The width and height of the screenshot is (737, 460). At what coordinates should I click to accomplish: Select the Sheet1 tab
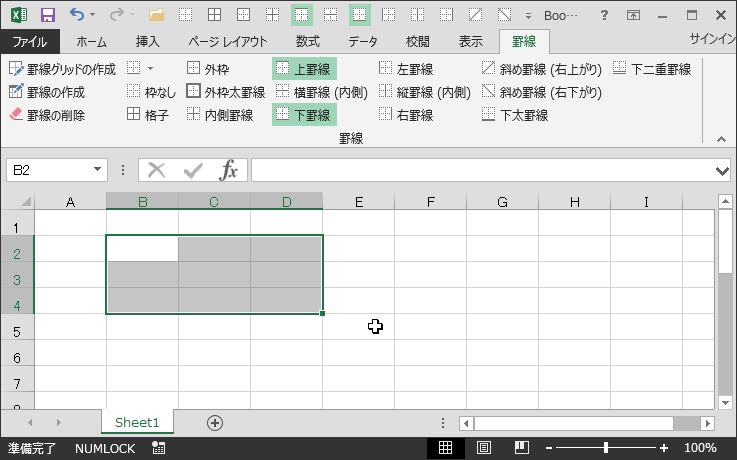click(x=137, y=422)
